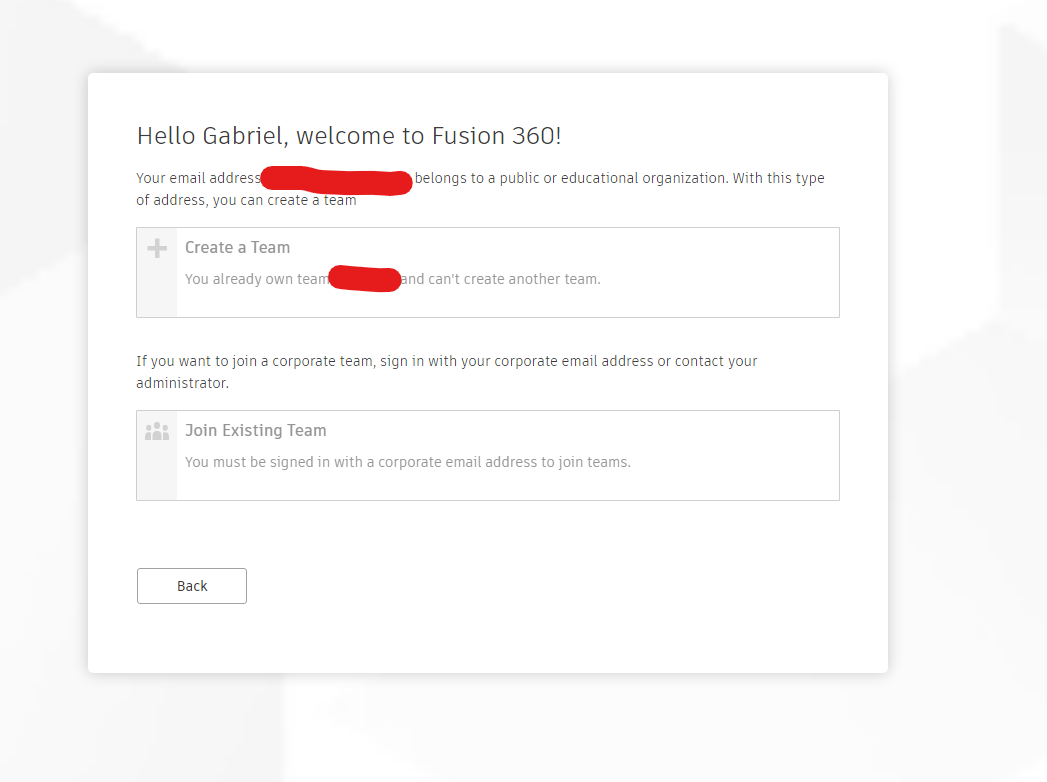Select the gray icon strip of the Join card

coord(156,455)
